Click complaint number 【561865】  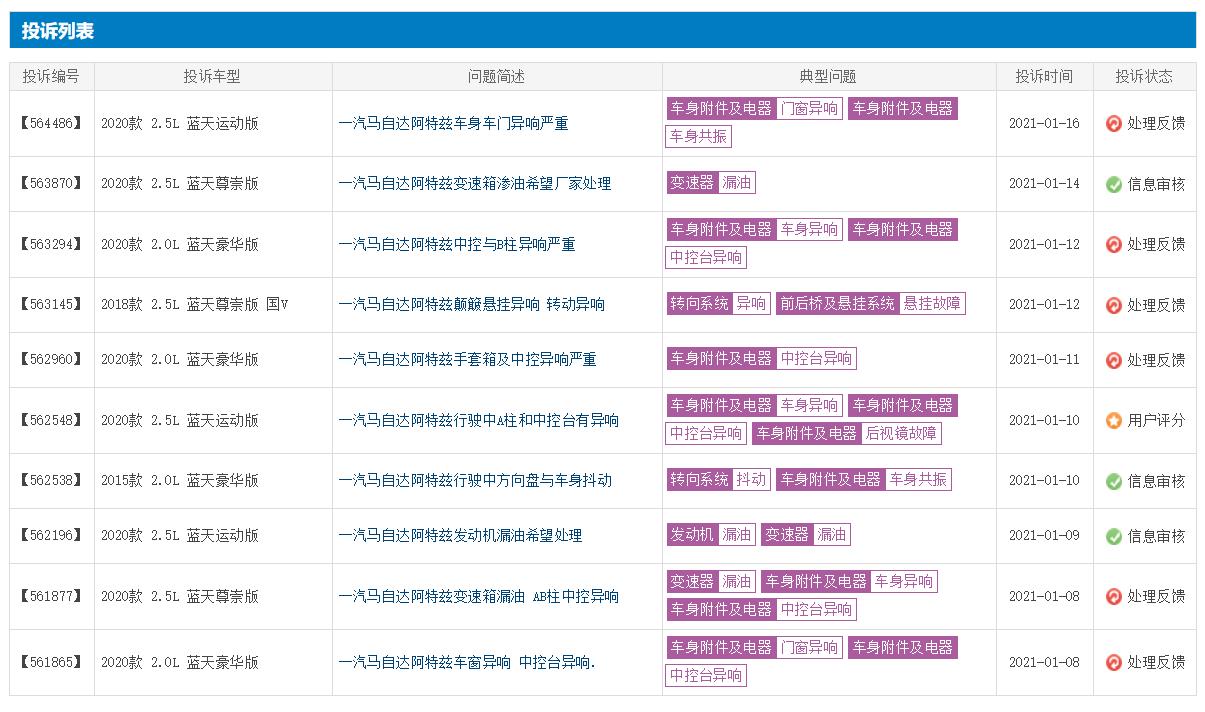(x=51, y=662)
